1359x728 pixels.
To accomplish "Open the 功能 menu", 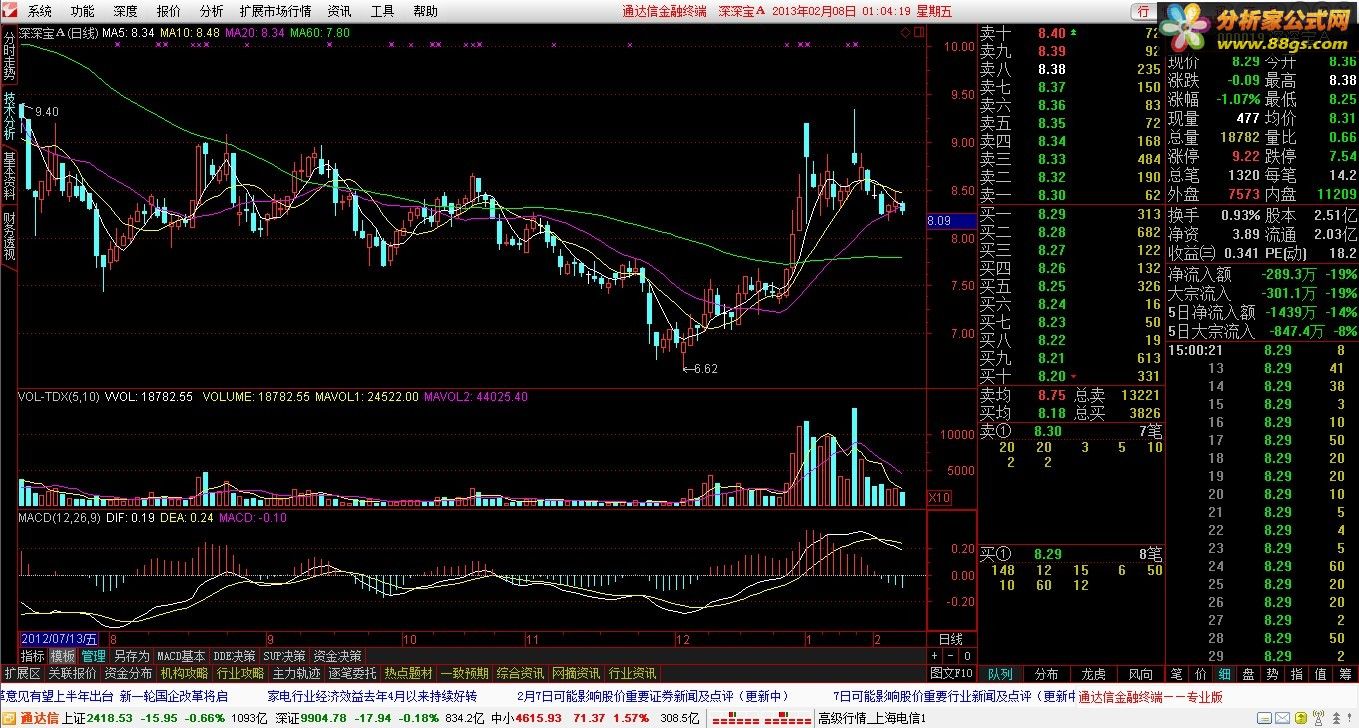I will [83, 12].
